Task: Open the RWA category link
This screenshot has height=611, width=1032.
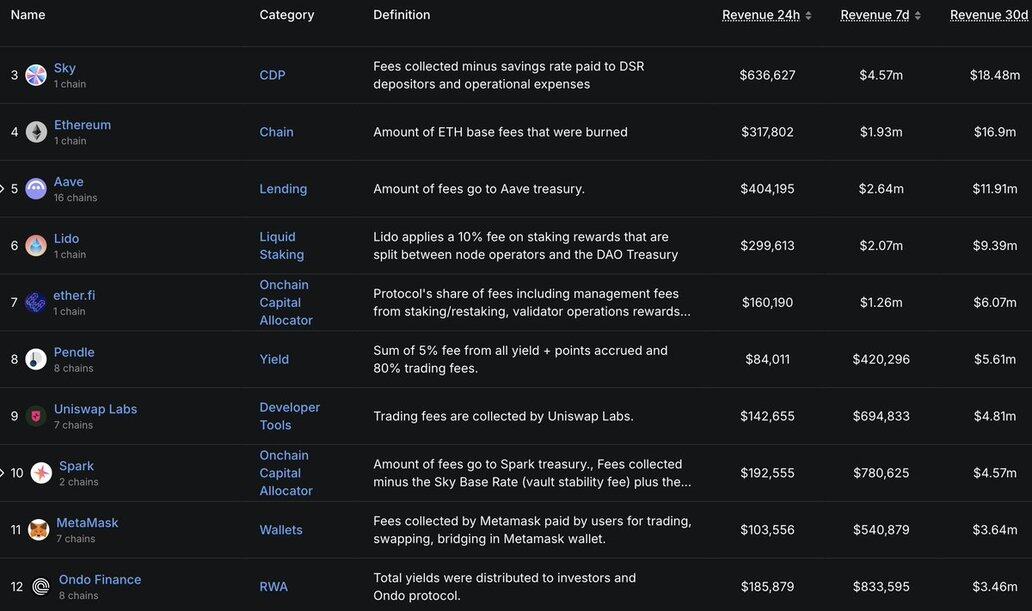Action: click(x=274, y=587)
